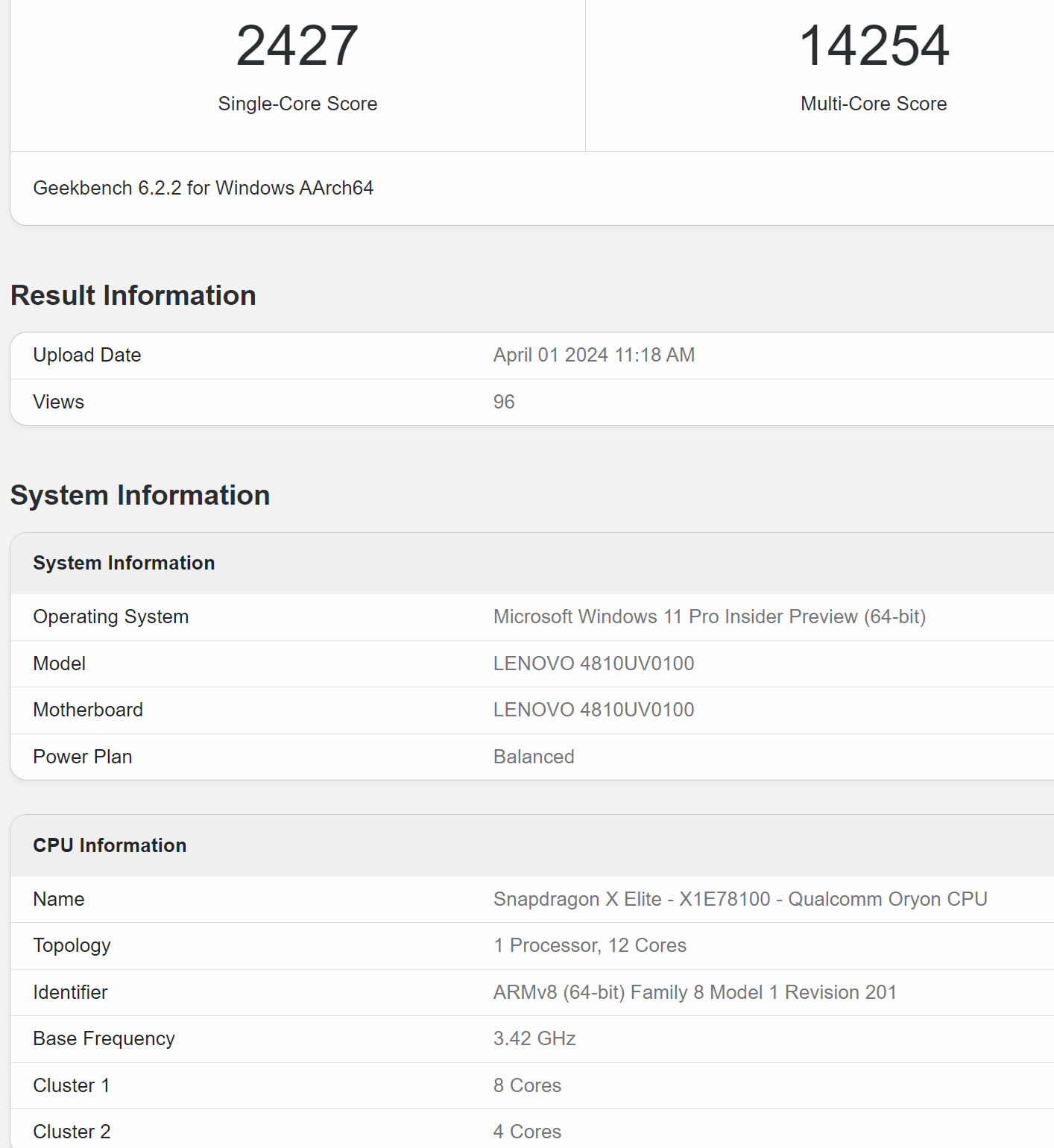Image resolution: width=1054 pixels, height=1148 pixels.
Task: Click the upload date April 01 2024 value
Action: [x=593, y=355]
